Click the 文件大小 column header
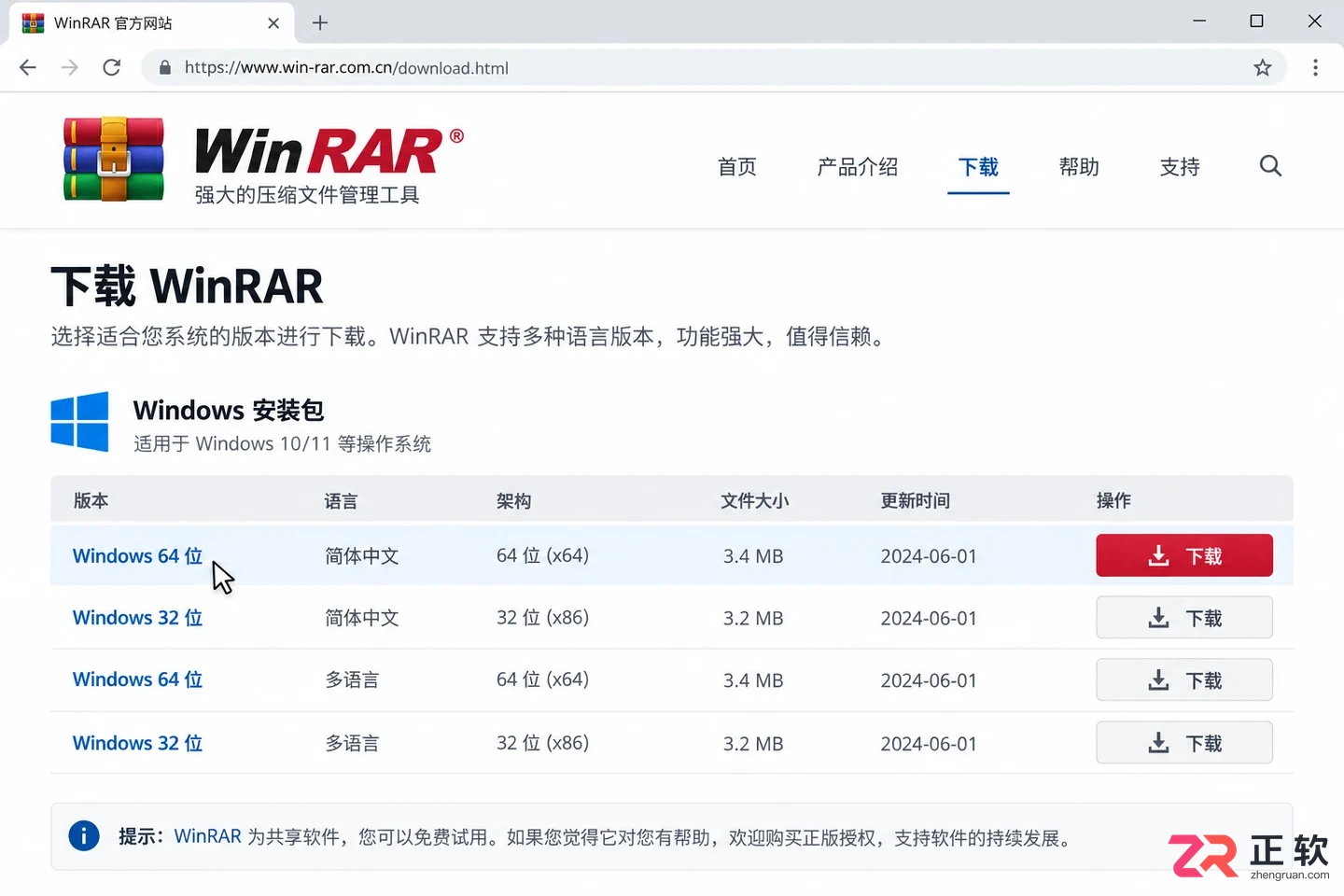Image resolution: width=1344 pixels, height=896 pixels. click(754, 501)
